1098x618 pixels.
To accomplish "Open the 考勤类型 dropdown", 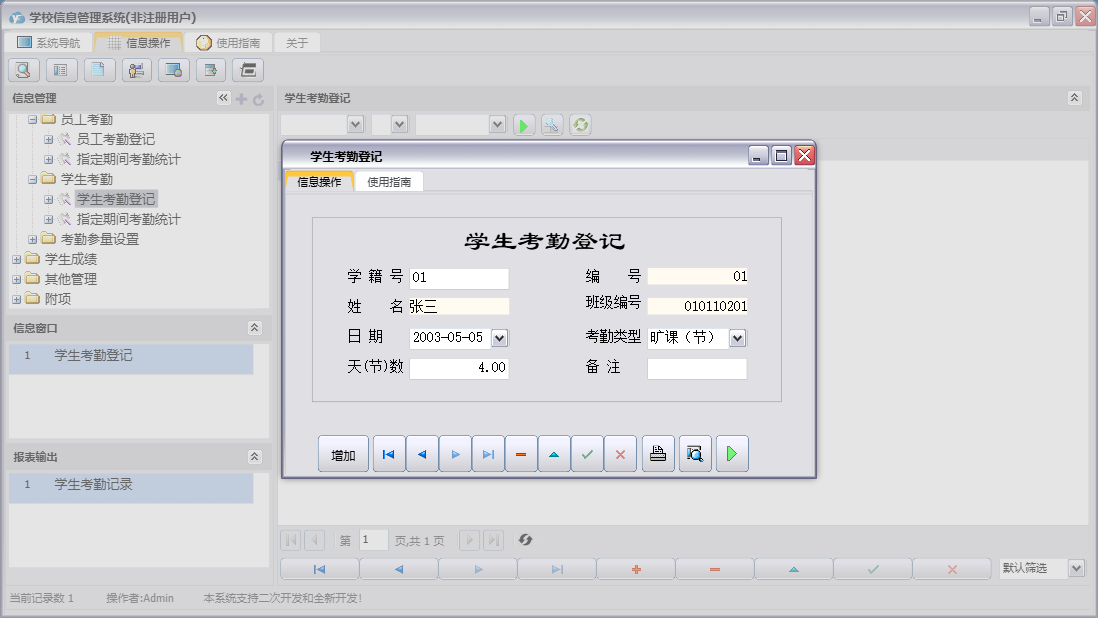I will coord(737,338).
